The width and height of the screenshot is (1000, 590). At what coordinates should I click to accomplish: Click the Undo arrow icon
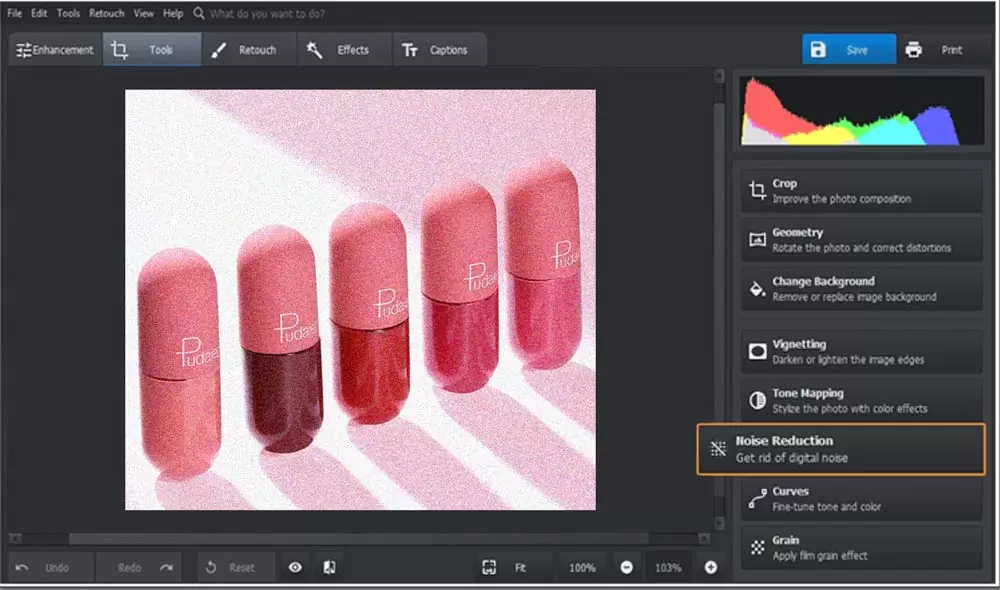(x=22, y=567)
